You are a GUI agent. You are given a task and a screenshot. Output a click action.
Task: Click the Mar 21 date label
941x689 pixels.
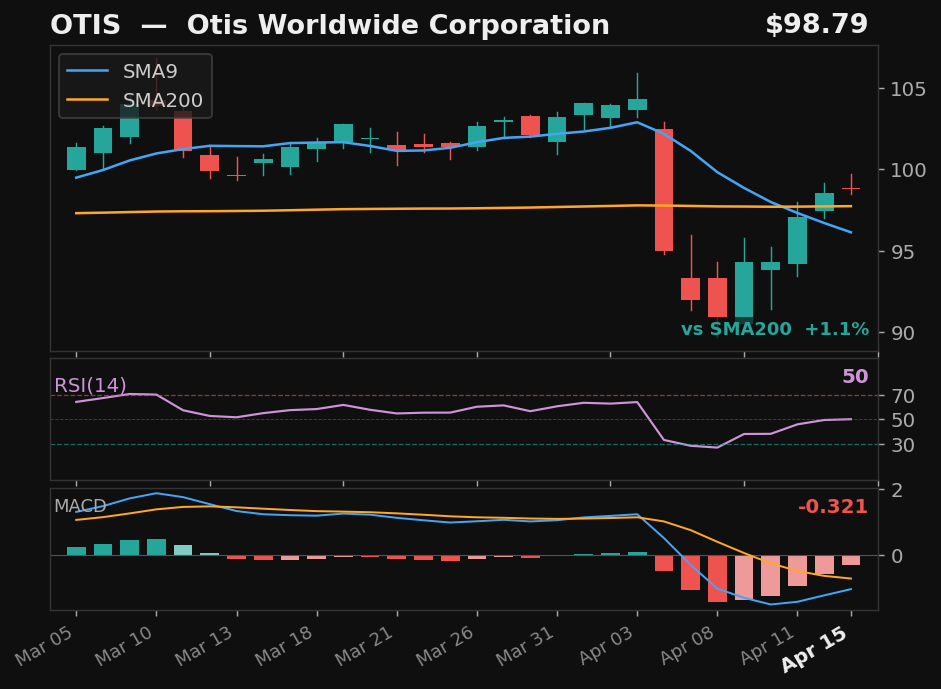(365, 646)
